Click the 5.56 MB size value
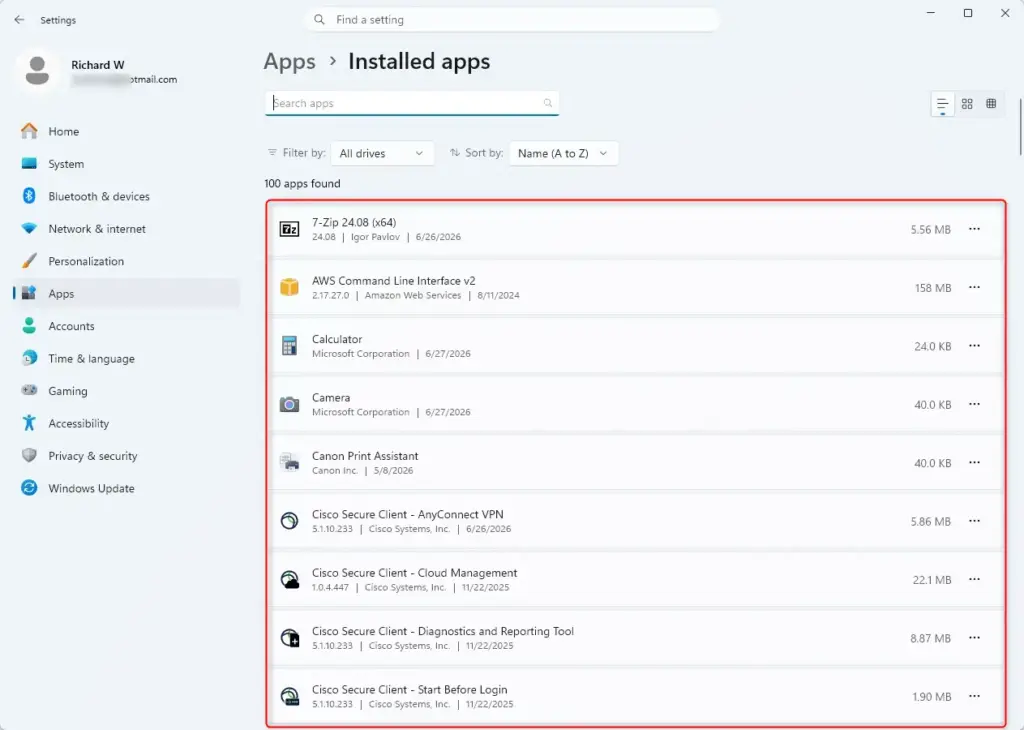Screen dimensions: 1024x730 (x=931, y=230)
